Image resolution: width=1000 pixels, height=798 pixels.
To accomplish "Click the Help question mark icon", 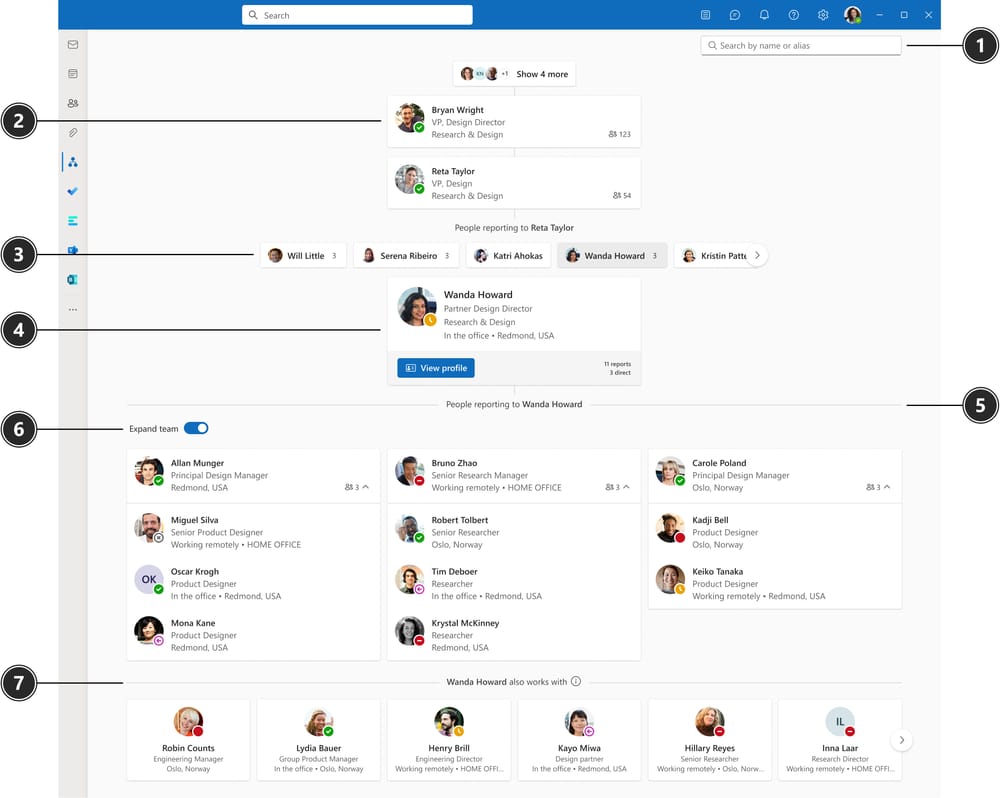I will [x=792, y=14].
